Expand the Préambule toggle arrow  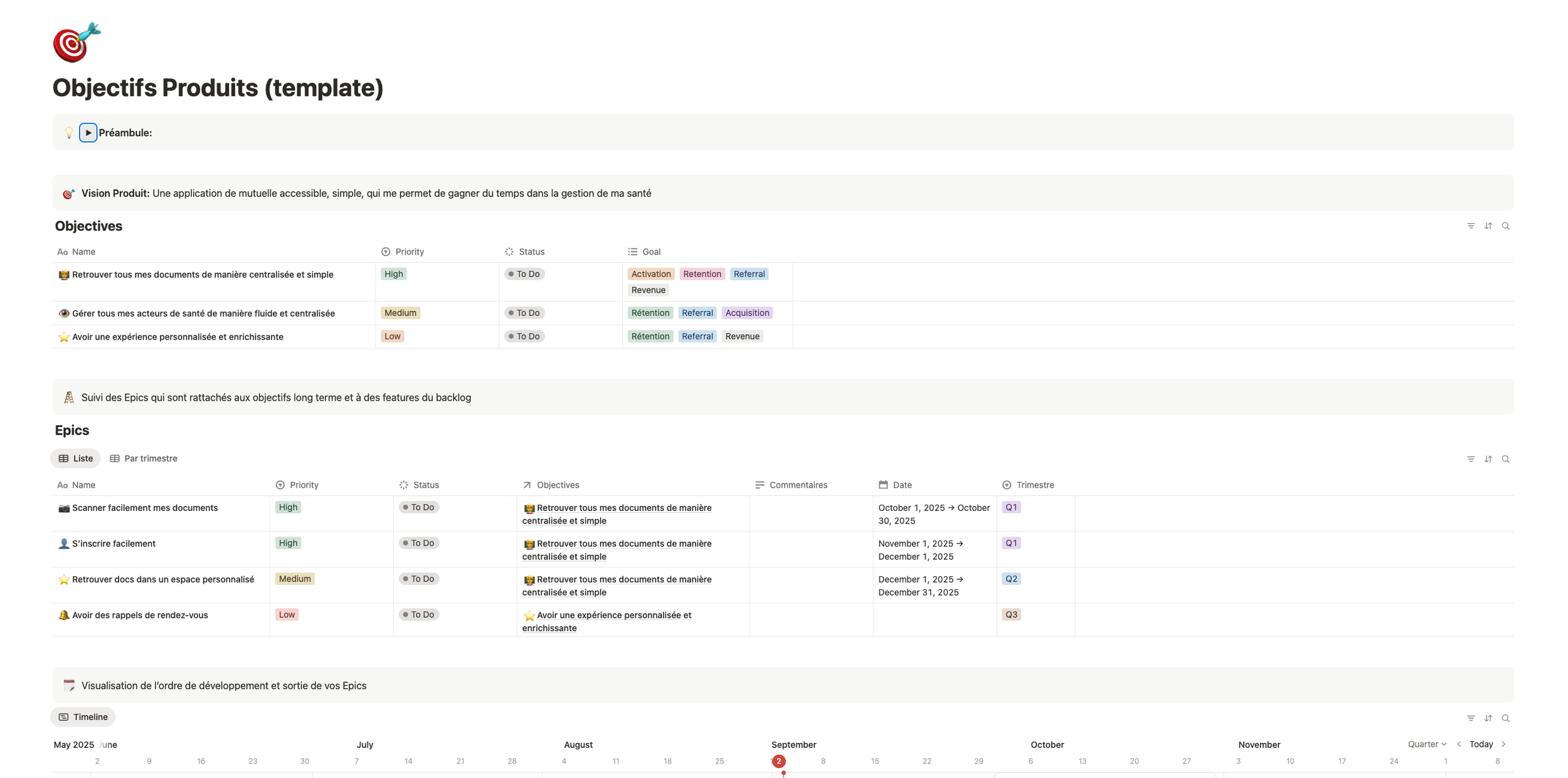88,133
